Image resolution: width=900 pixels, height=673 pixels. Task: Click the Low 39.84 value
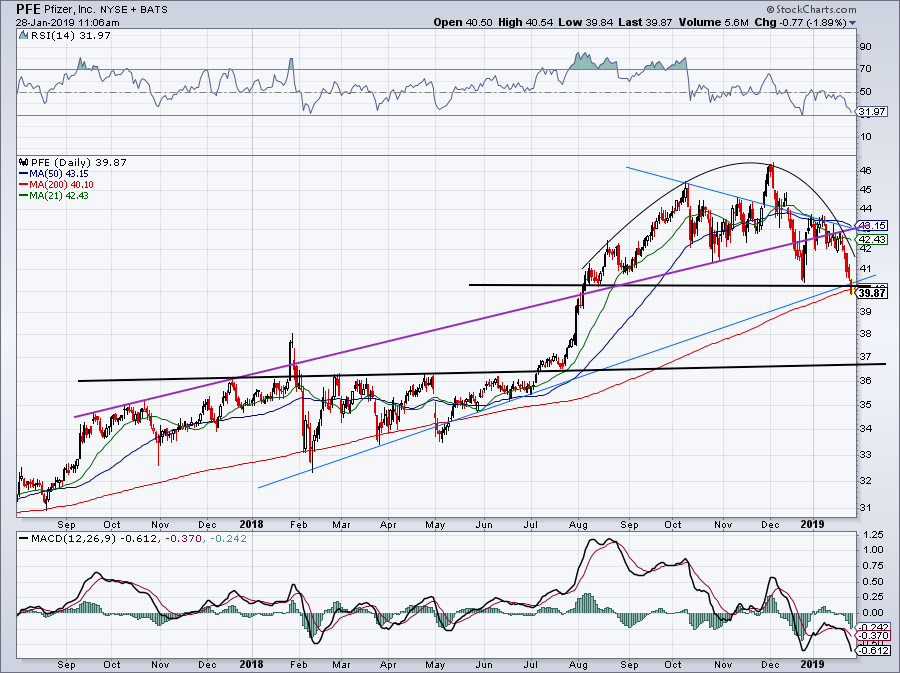tap(585, 22)
